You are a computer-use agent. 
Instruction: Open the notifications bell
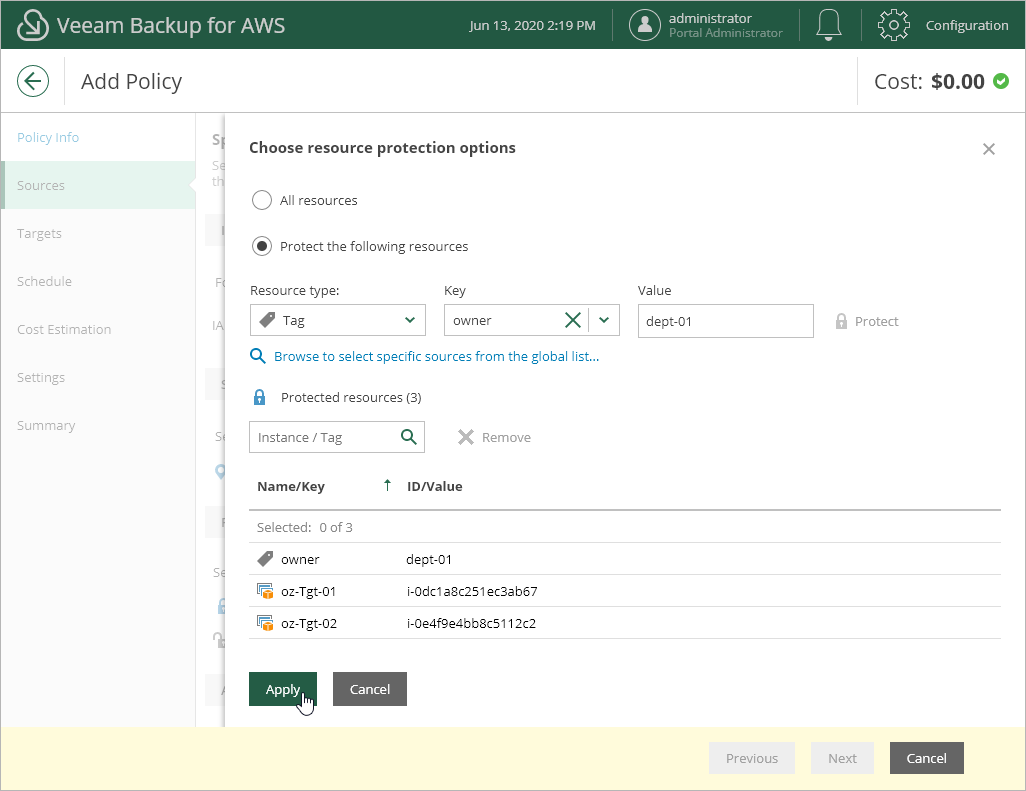[828, 25]
